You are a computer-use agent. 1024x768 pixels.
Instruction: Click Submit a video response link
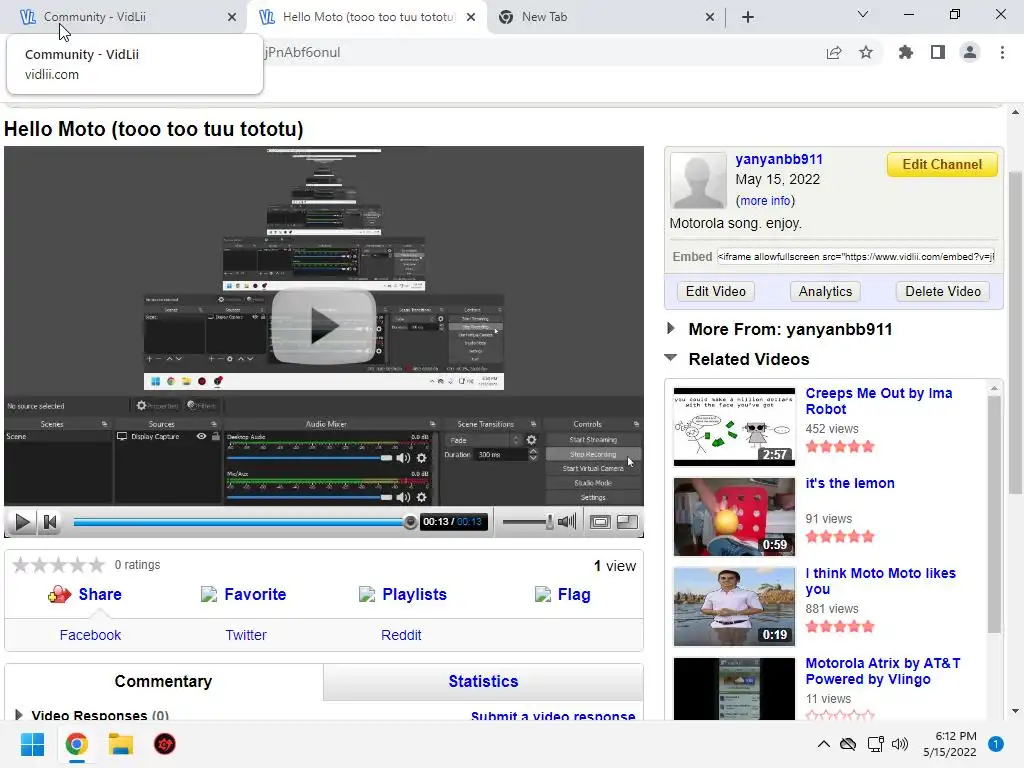point(552,716)
